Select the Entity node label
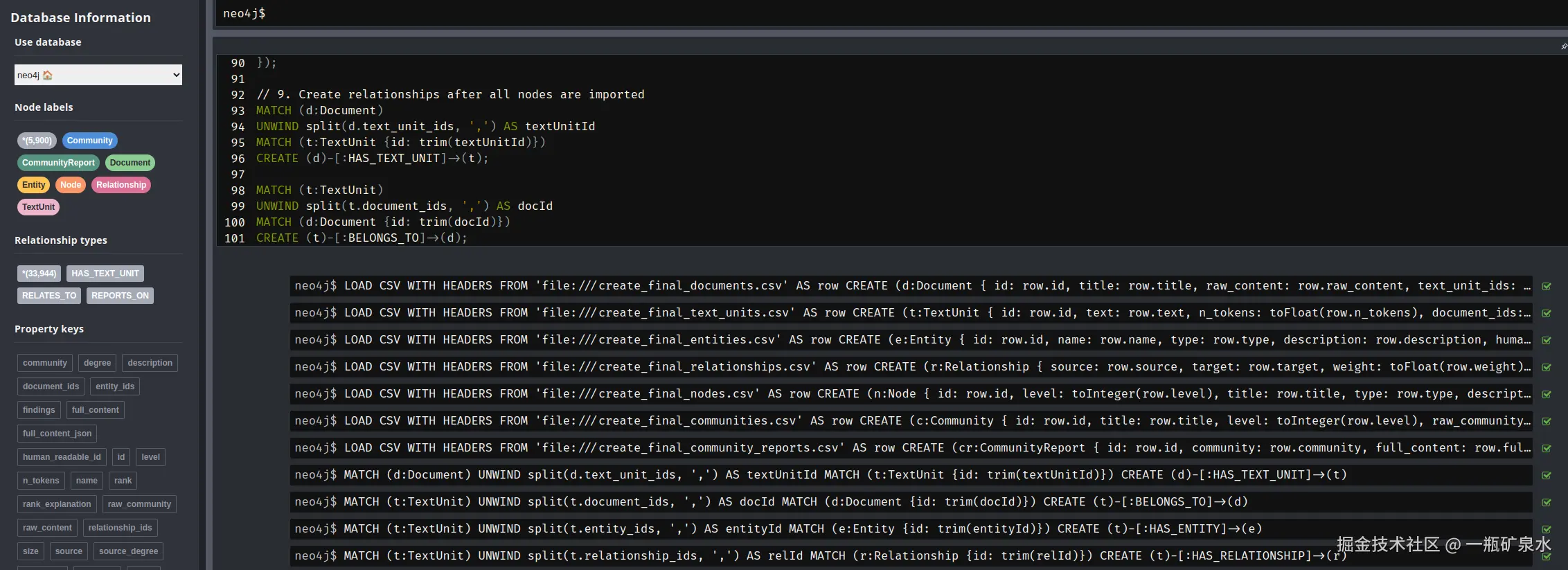This screenshot has height=570, width=1568. pos(33,185)
